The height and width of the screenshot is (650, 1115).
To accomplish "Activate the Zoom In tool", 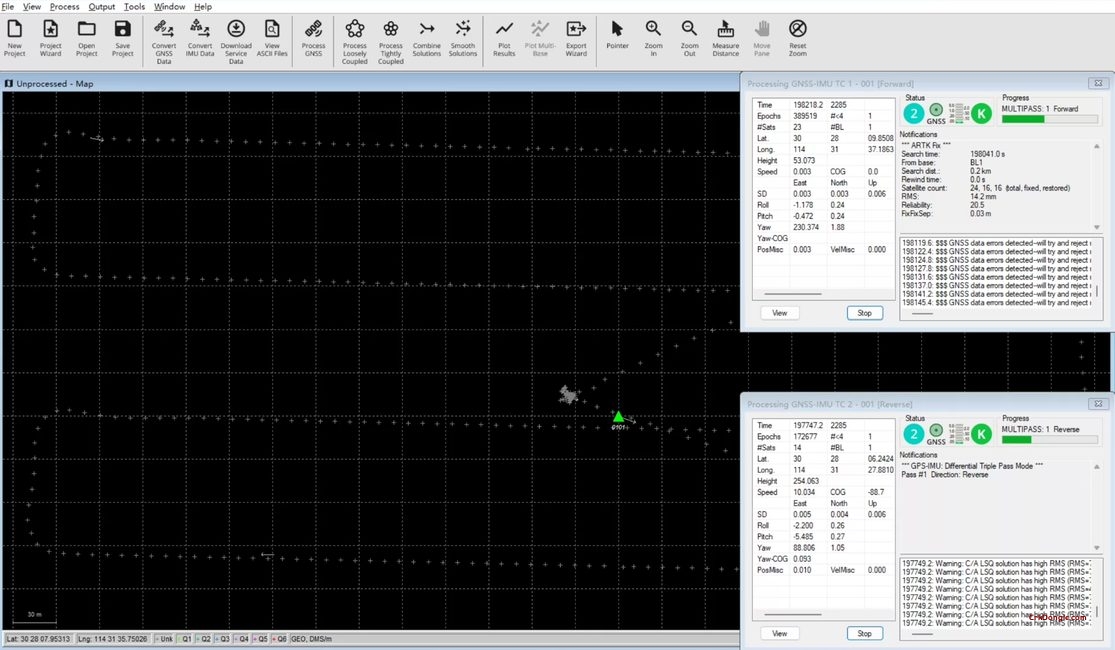I will tap(653, 38).
